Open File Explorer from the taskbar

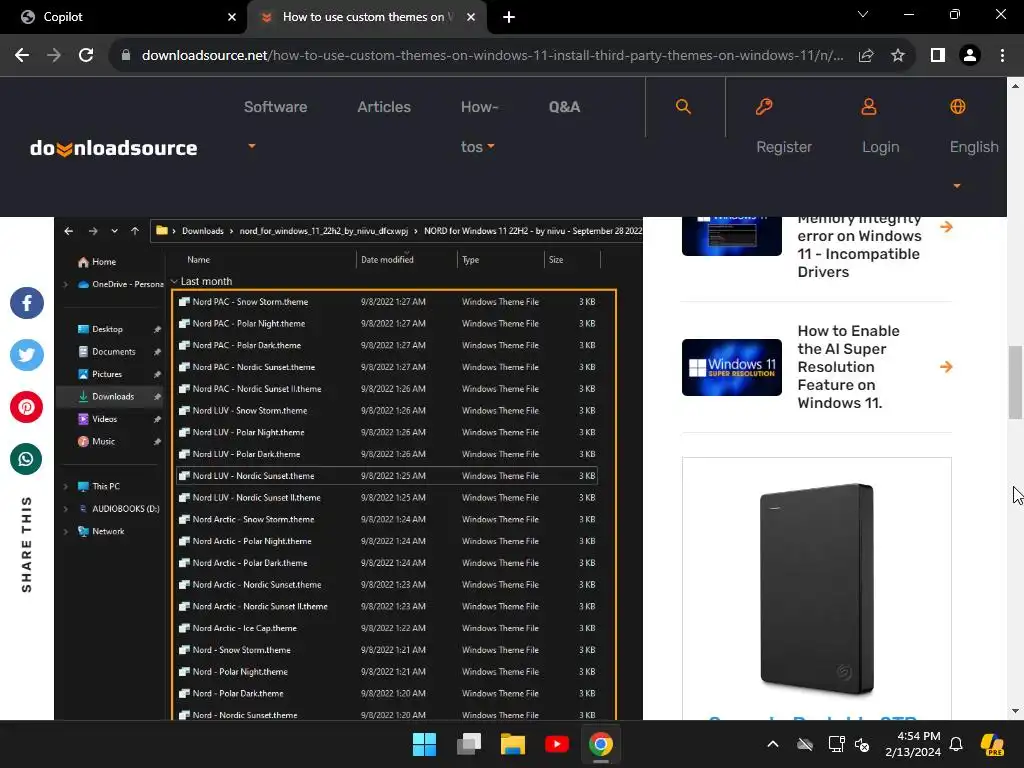tap(513, 744)
